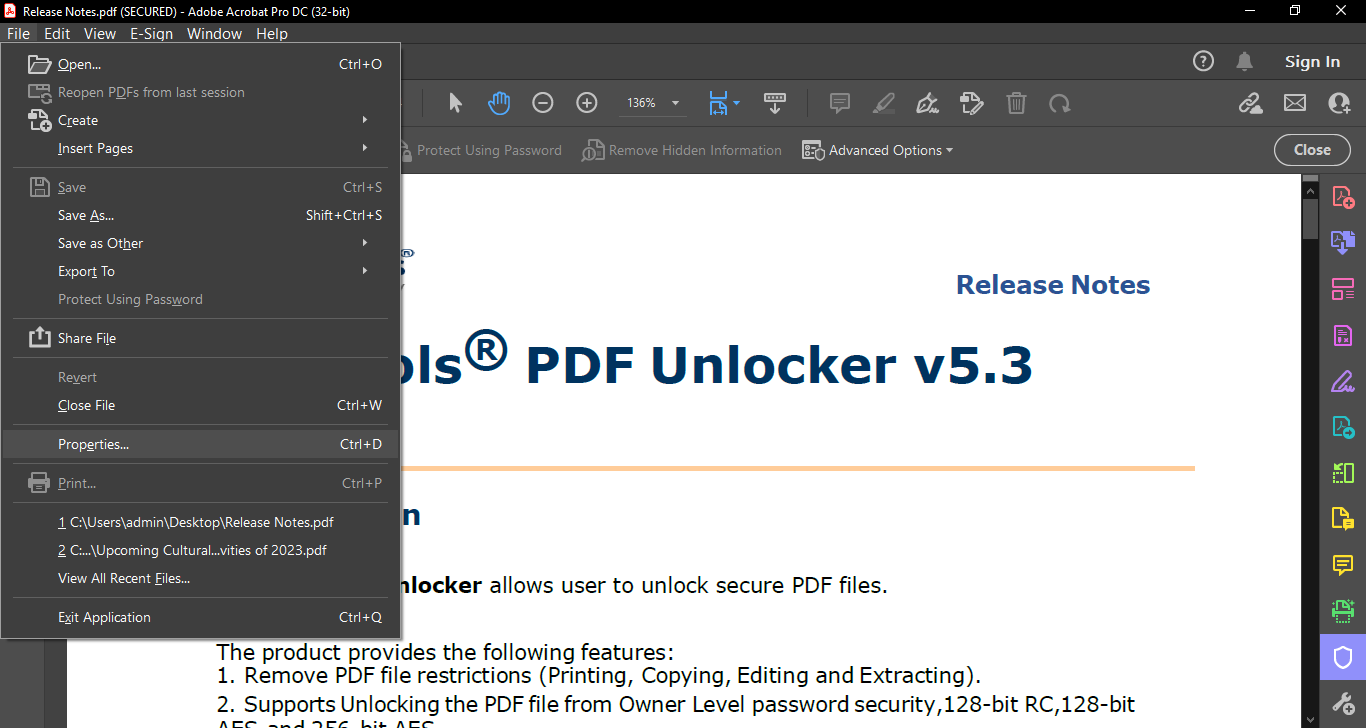Open the Scan & OCR tool in right pane
The width and height of the screenshot is (1366, 728).
point(1343,611)
